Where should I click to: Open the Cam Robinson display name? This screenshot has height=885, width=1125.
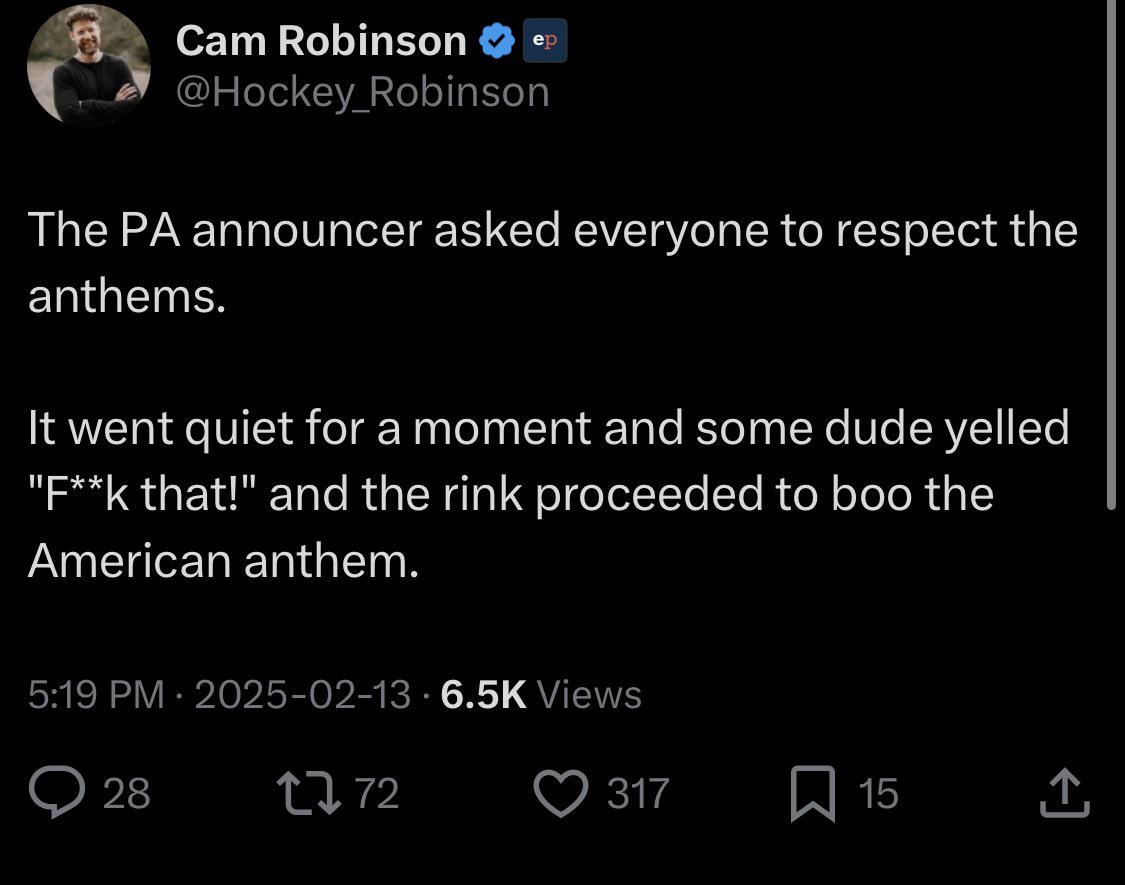[x=321, y=41]
